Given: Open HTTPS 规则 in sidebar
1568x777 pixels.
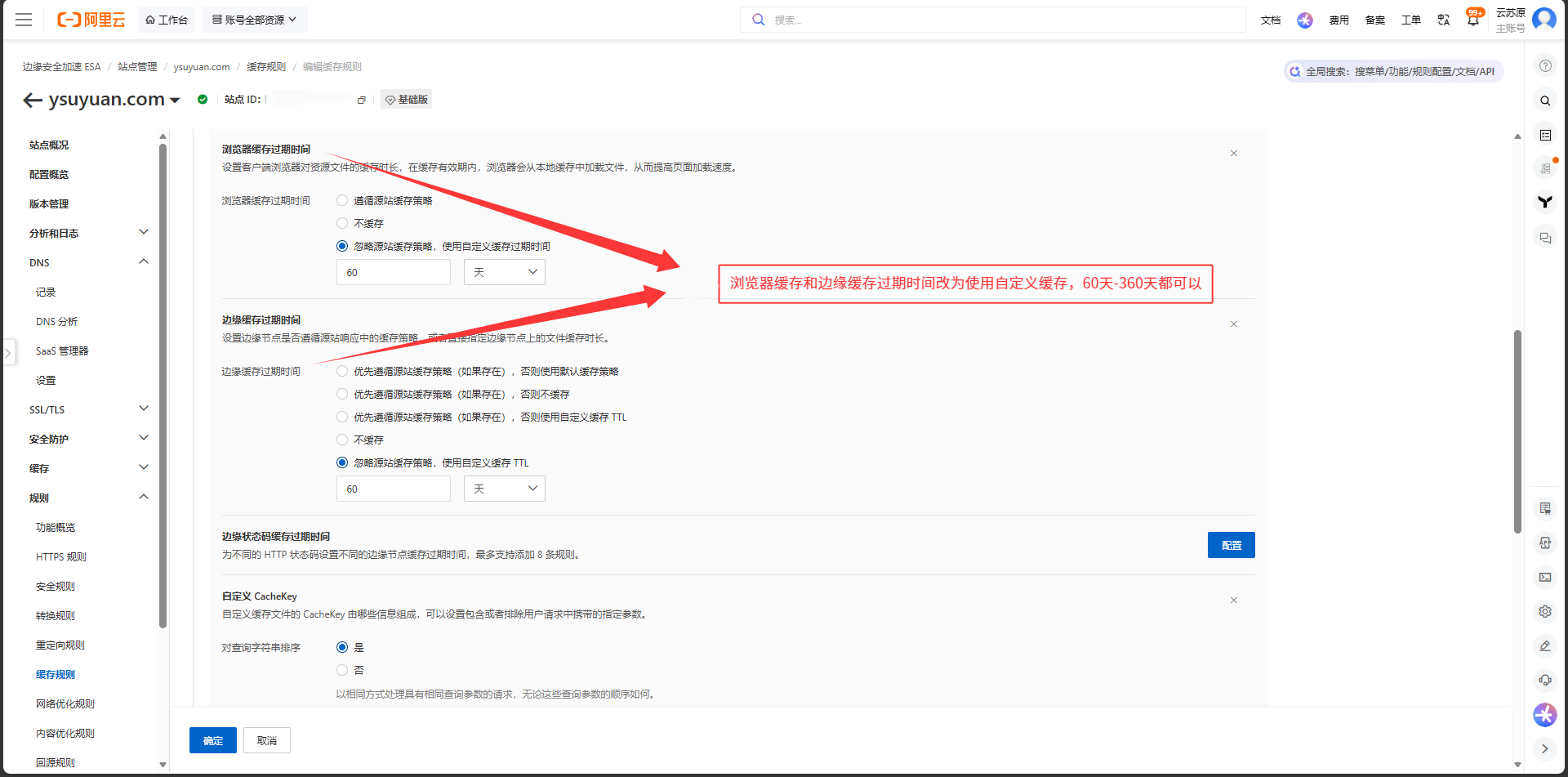Looking at the screenshot, I should pyautogui.click(x=61, y=556).
